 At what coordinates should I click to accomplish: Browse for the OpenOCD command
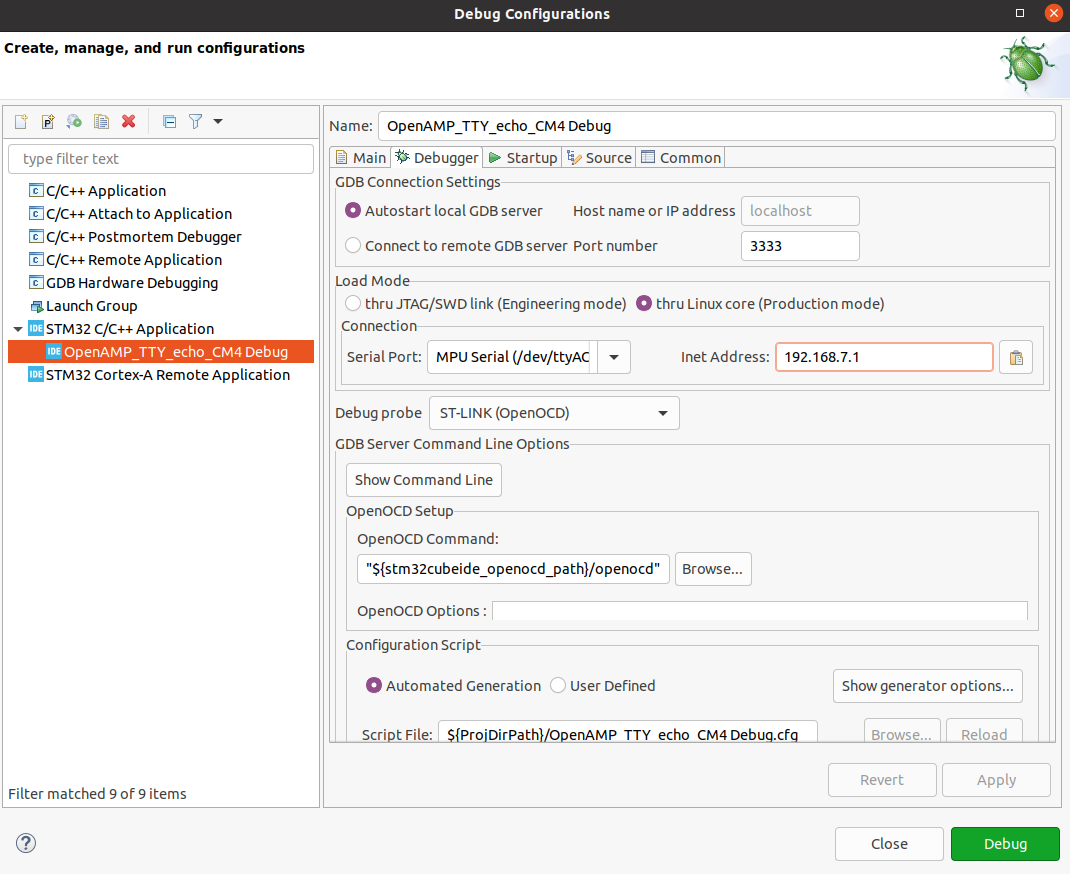coord(713,569)
